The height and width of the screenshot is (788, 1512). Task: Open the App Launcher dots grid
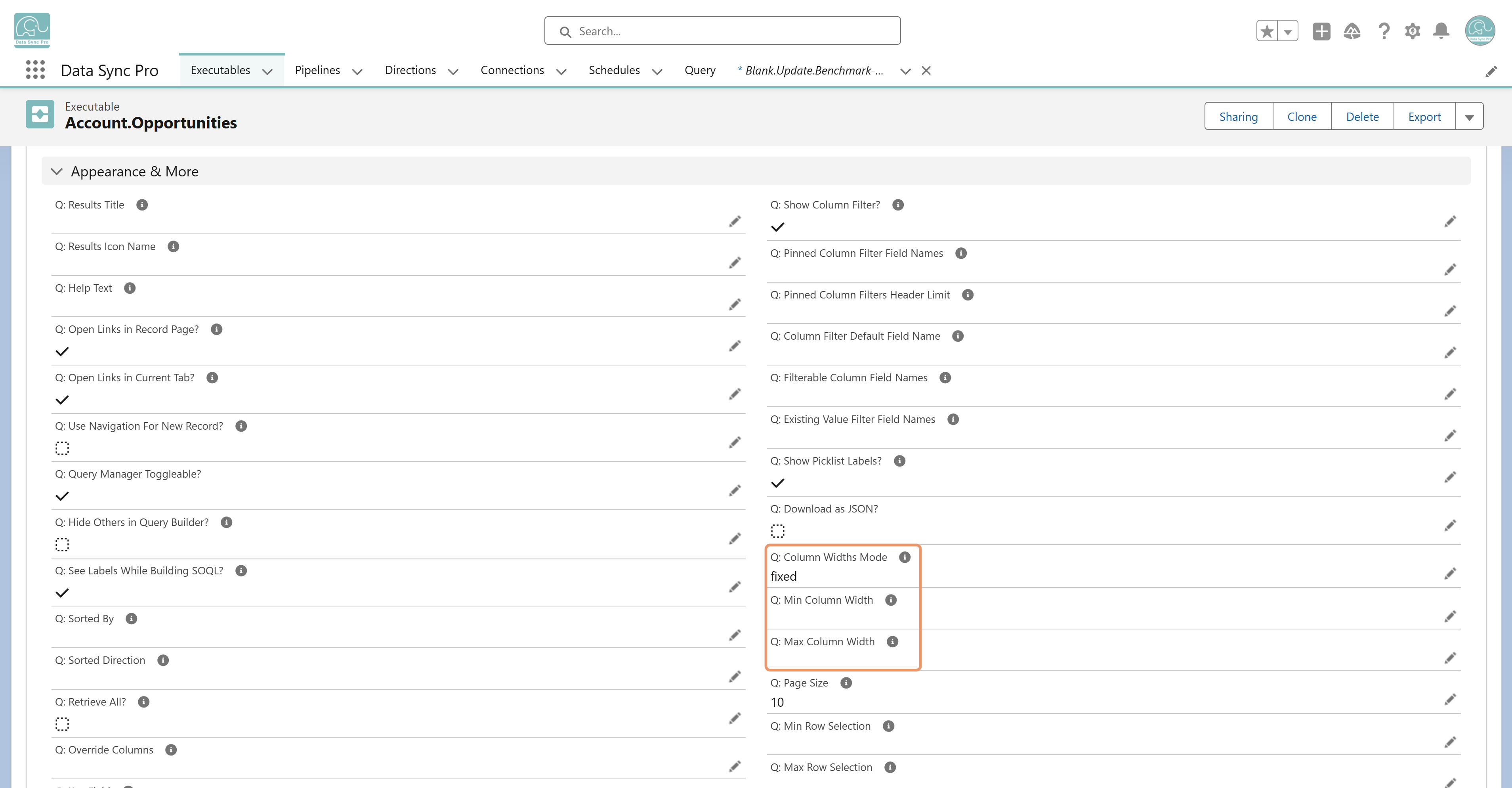click(35, 70)
